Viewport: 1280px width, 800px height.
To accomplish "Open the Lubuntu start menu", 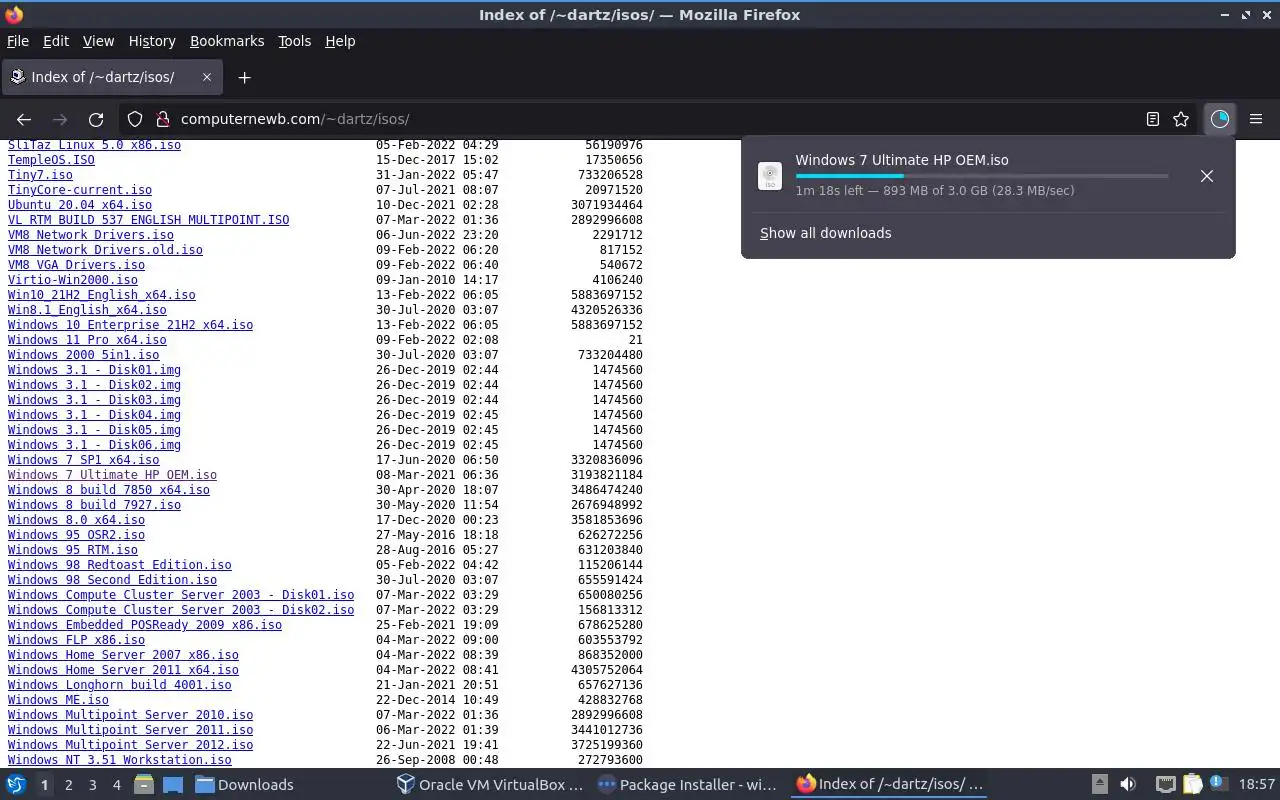I will [16, 785].
